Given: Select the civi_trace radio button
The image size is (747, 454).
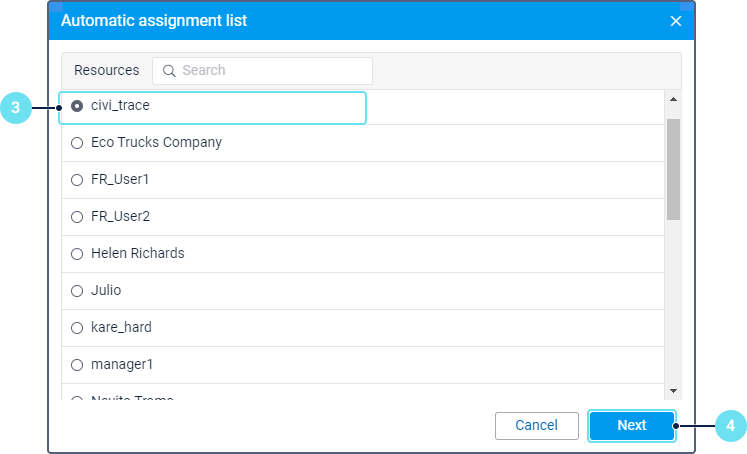Looking at the screenshot, I should 77,105.
